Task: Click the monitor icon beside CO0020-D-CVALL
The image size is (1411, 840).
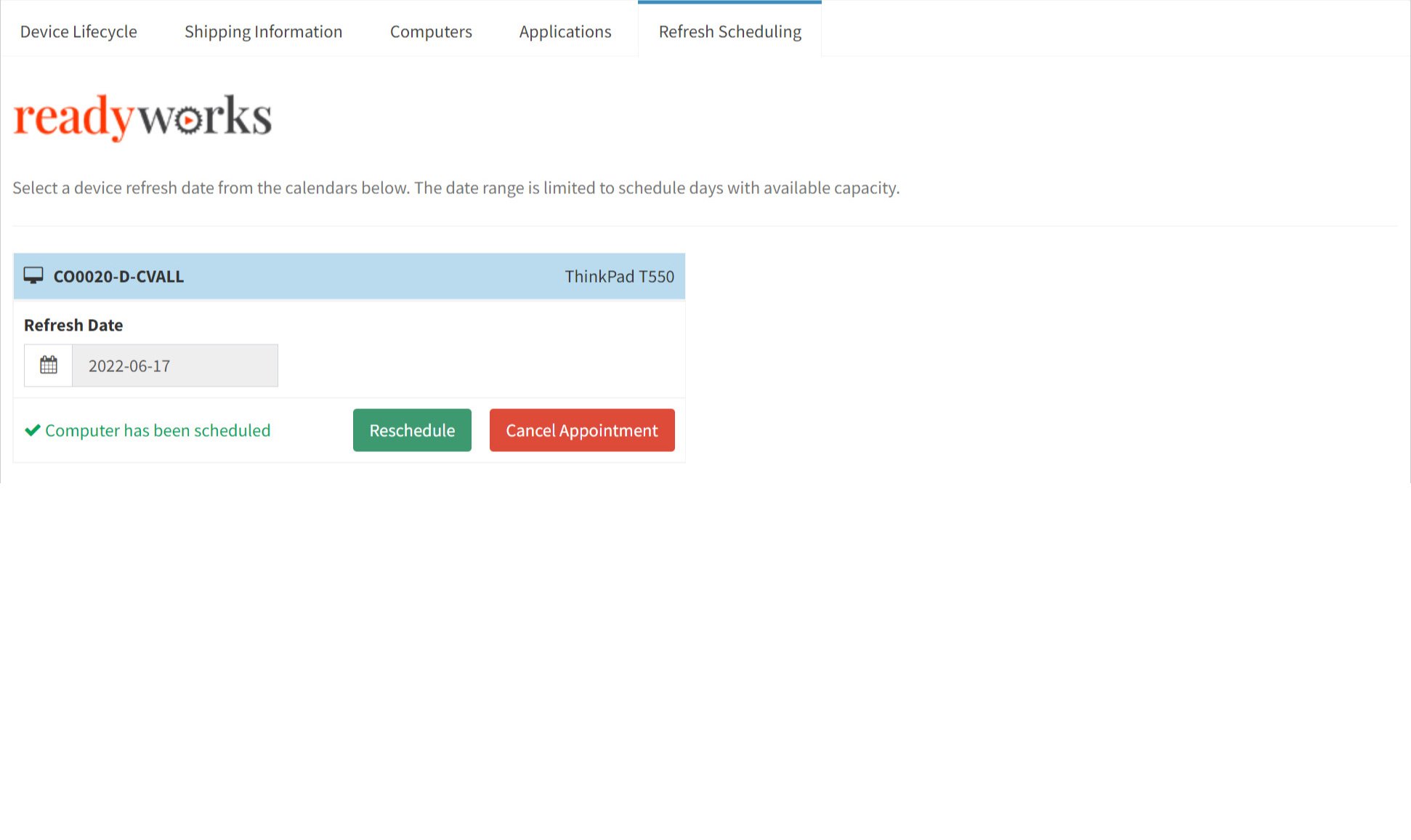Action: coord(33,276)
